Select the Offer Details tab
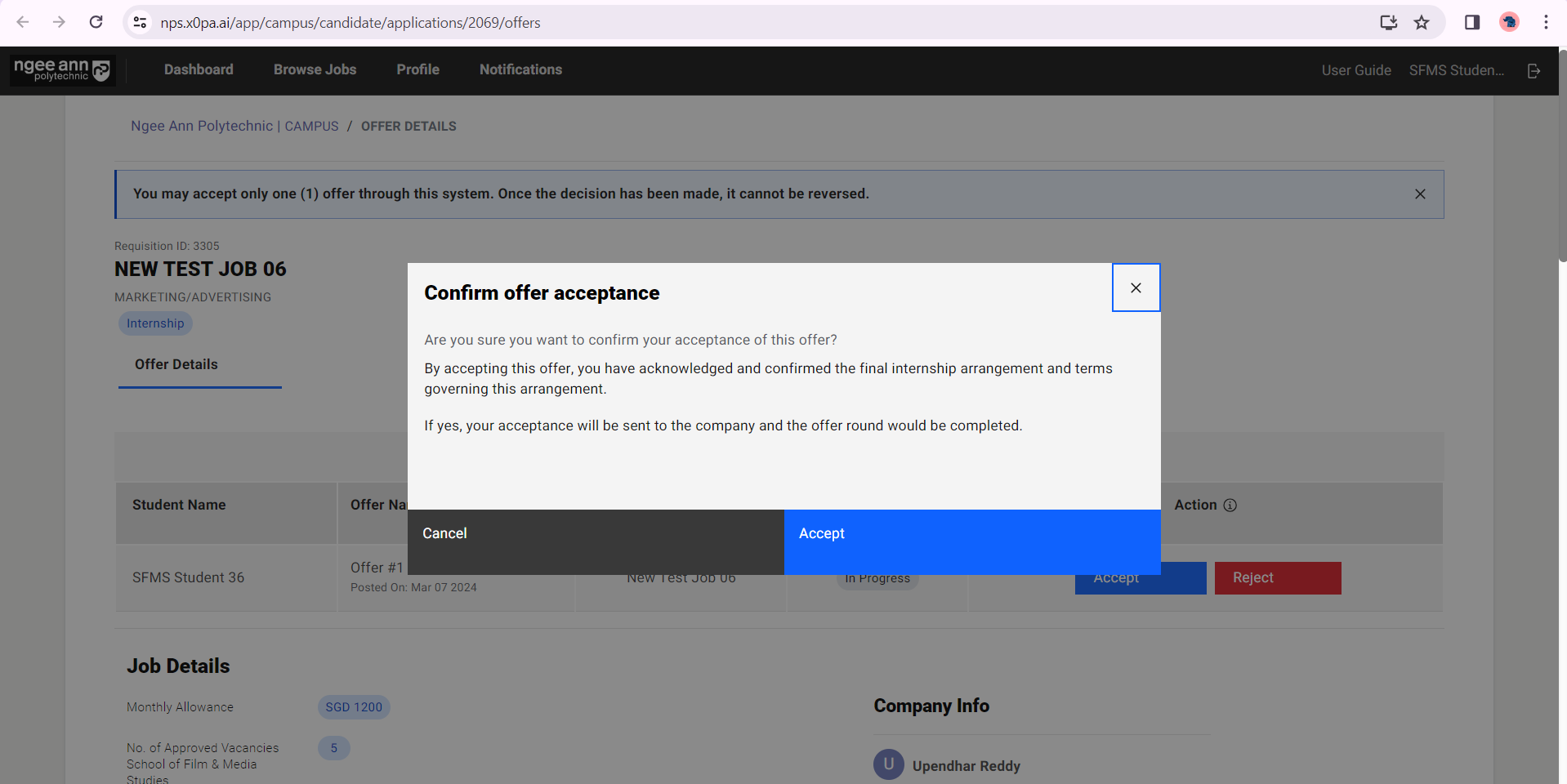 (x=176, y=364)
